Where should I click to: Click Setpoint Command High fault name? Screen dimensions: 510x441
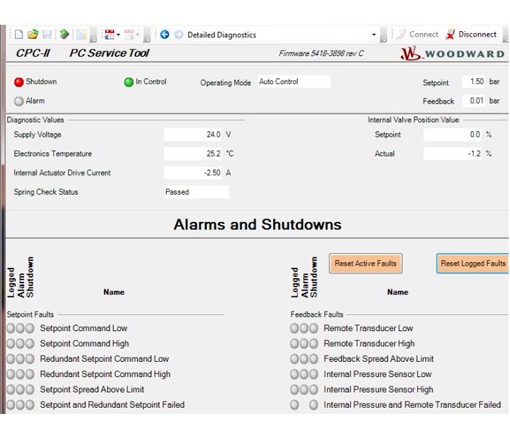[84, 343]
